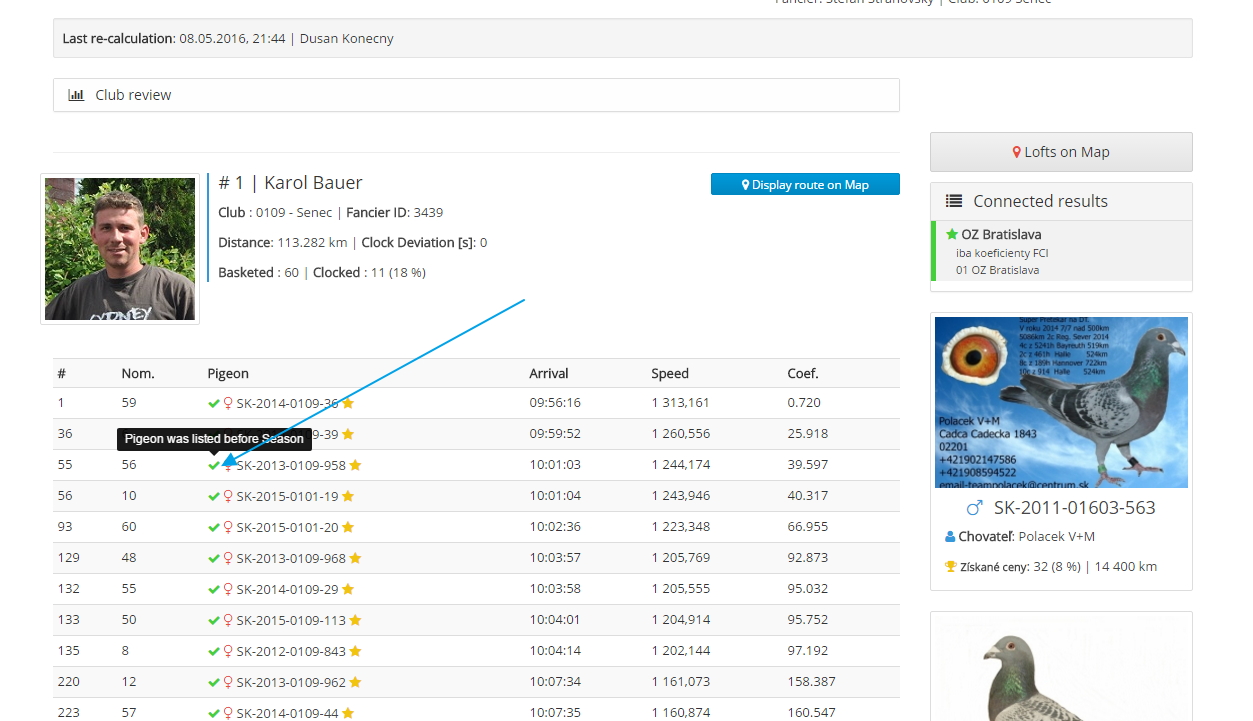Click the Arrival column header

tap(548, 373)
